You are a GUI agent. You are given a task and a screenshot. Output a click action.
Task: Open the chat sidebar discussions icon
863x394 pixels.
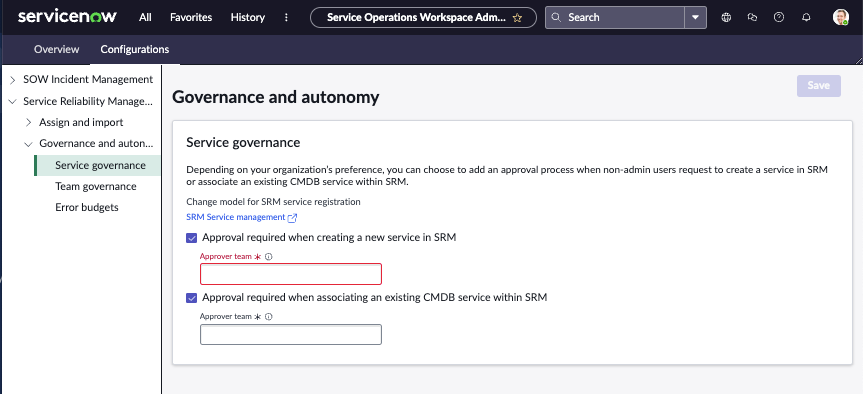[752, 18]
